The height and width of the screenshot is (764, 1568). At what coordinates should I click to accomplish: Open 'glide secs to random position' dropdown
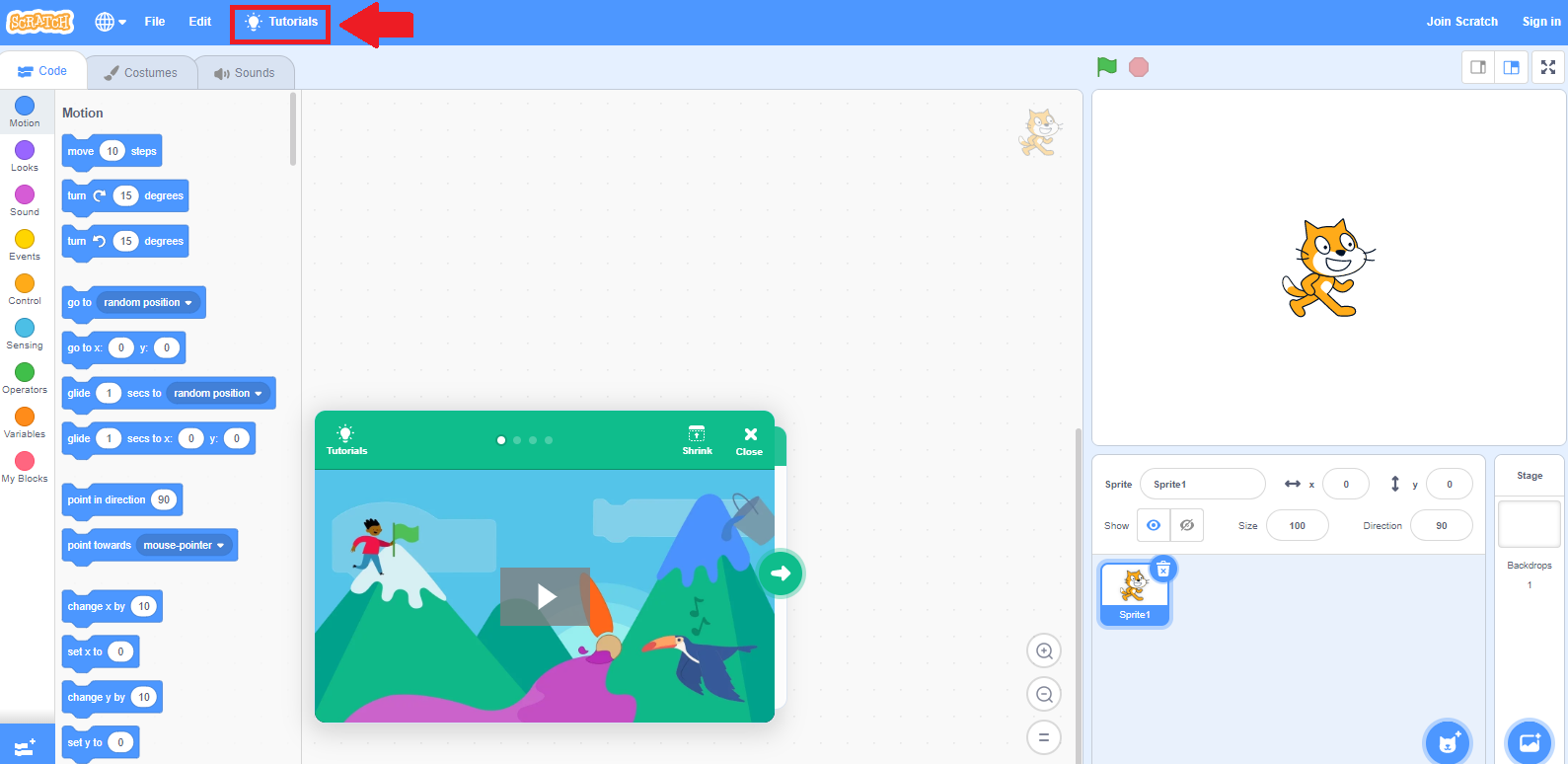[219, 393]
